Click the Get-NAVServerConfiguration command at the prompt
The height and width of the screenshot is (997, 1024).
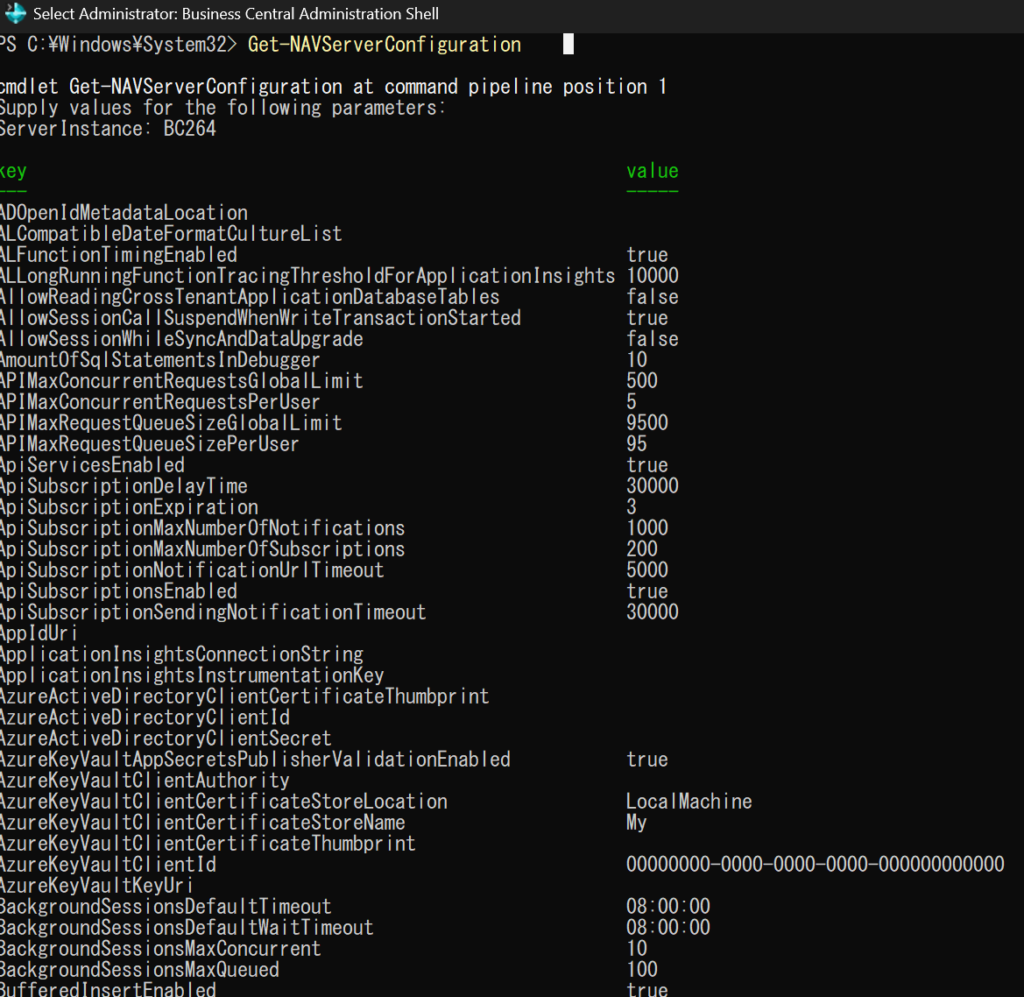coord(384,45)
